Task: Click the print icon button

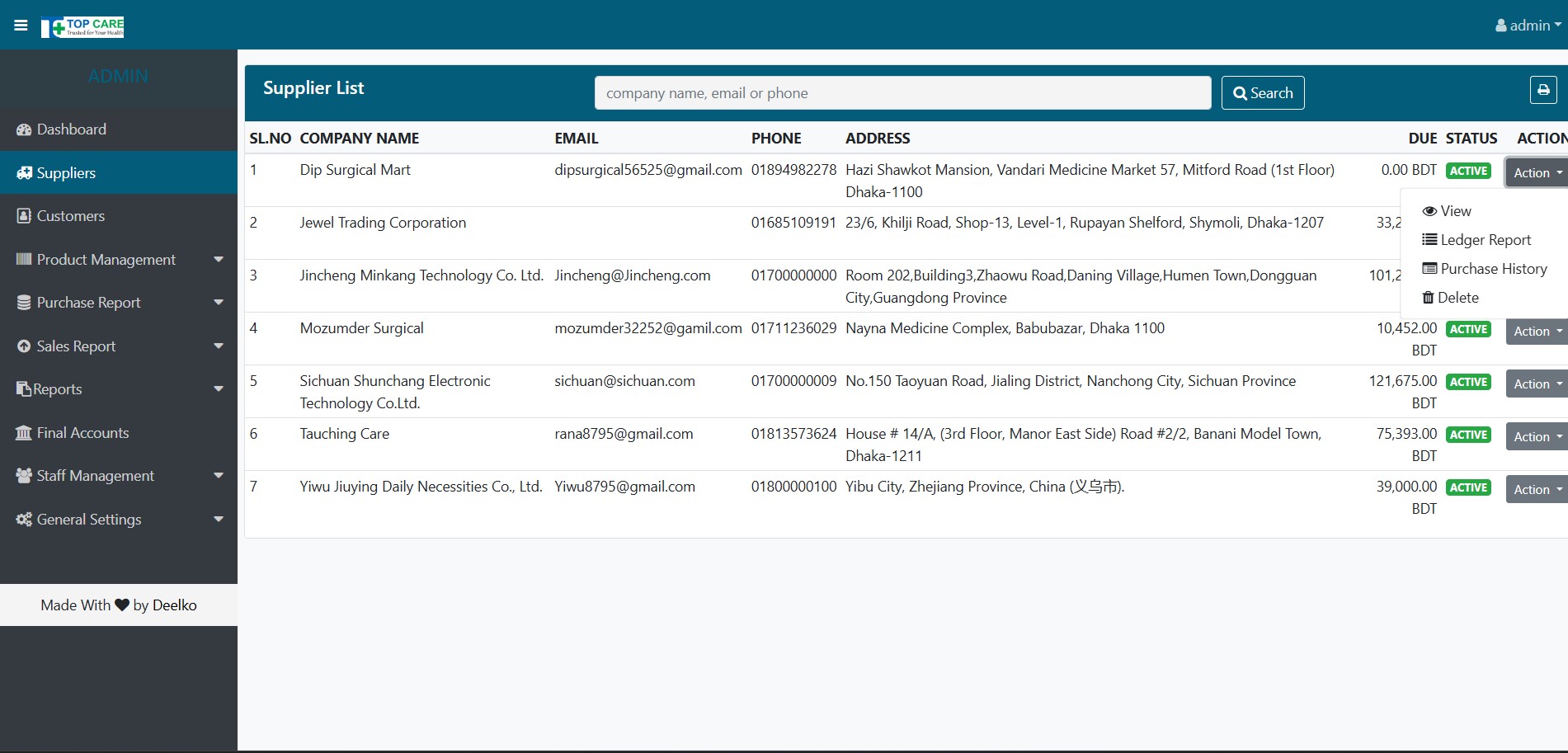Action: pos(1542,90)
